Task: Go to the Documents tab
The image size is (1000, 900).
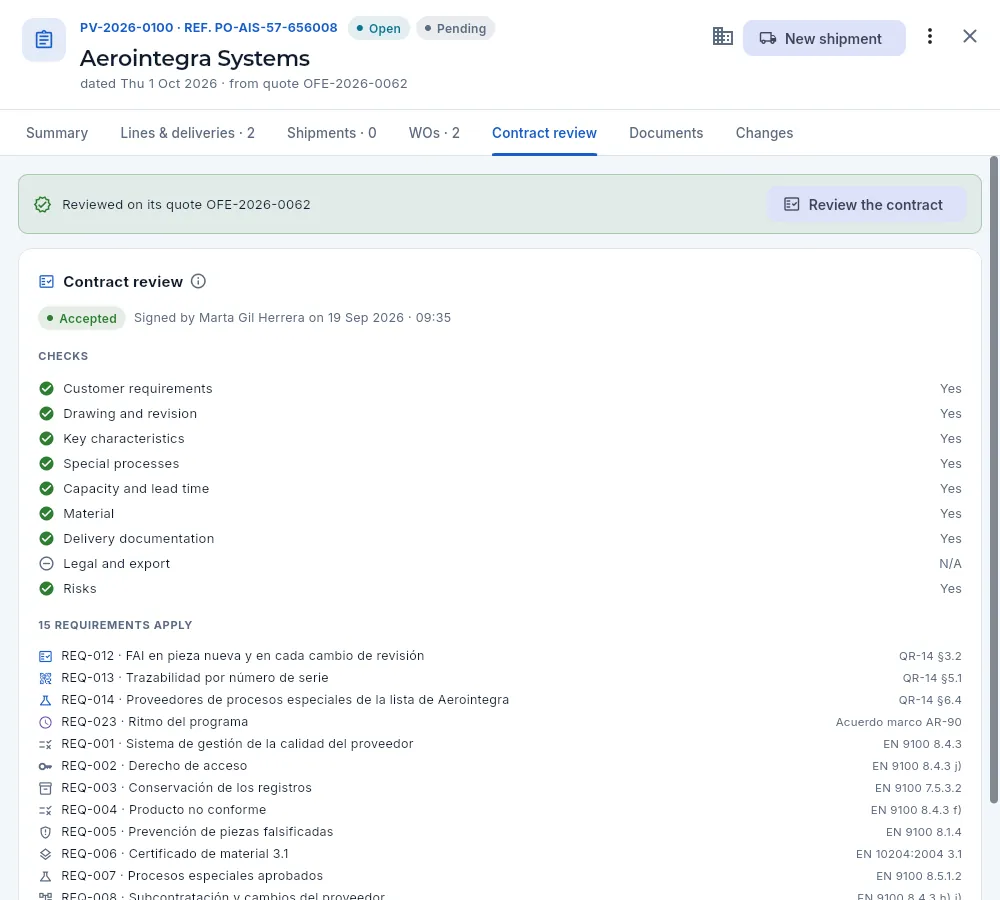Action: [666, 133]
